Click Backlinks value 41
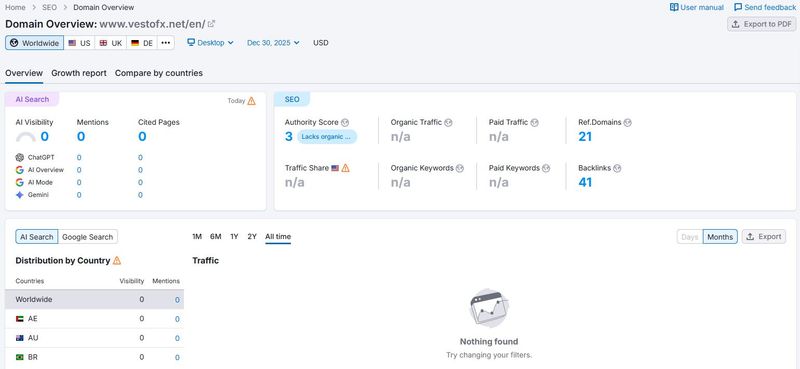This screenshot has height=369, width=800. [x=585, y=182]
